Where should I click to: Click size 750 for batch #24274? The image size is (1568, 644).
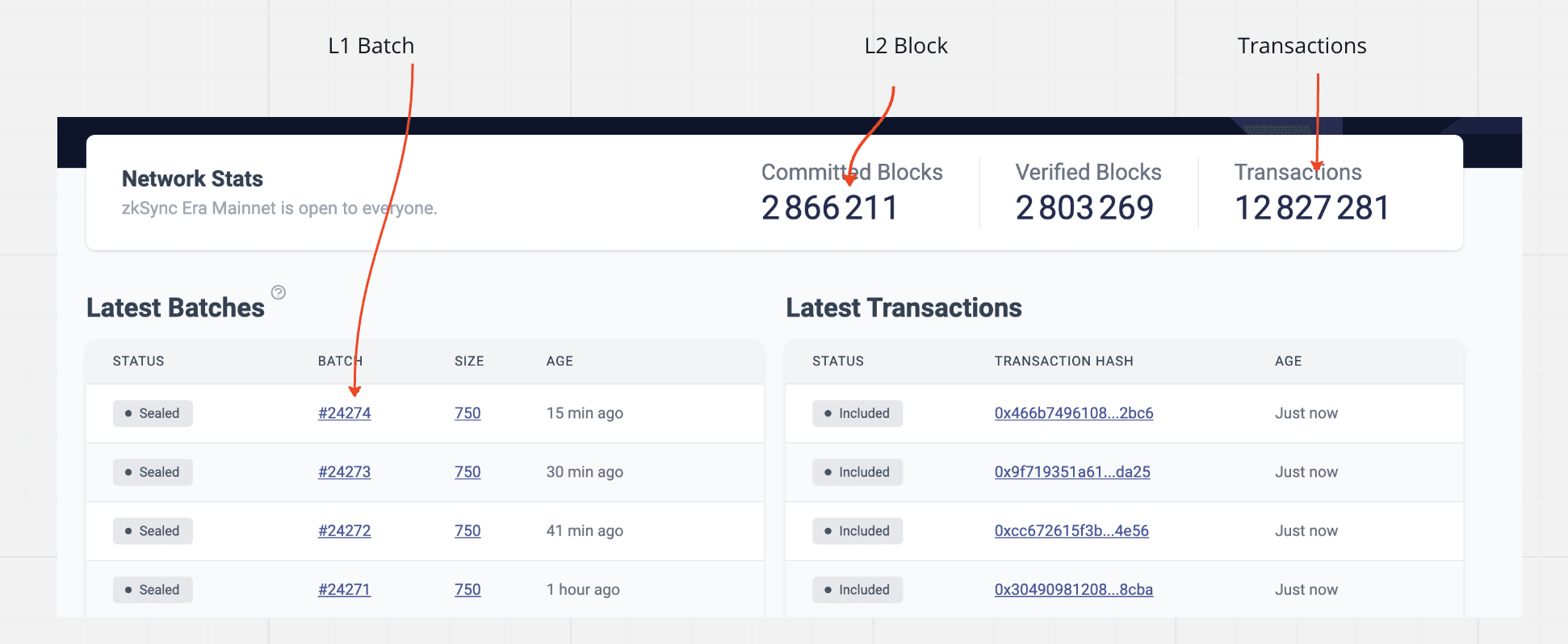pyautogui.click(x=467, y=413)
